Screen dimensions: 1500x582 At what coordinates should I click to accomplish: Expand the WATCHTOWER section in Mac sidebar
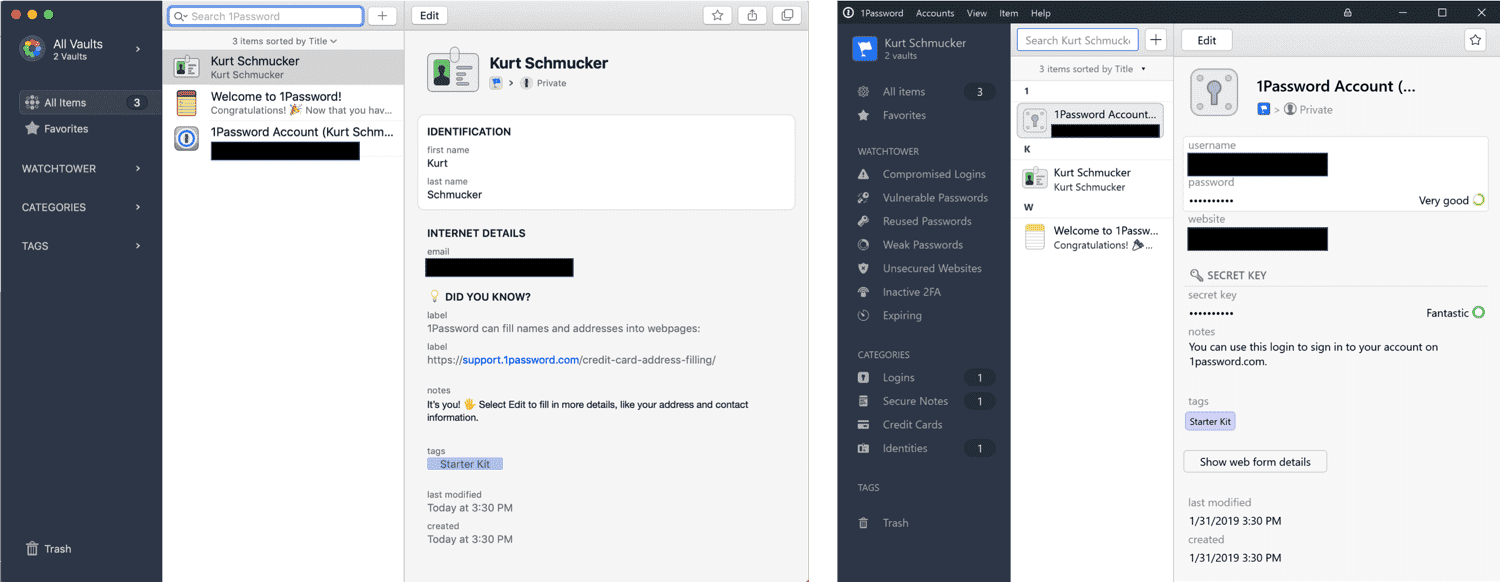pyautogui.click(x=81, y=169)
